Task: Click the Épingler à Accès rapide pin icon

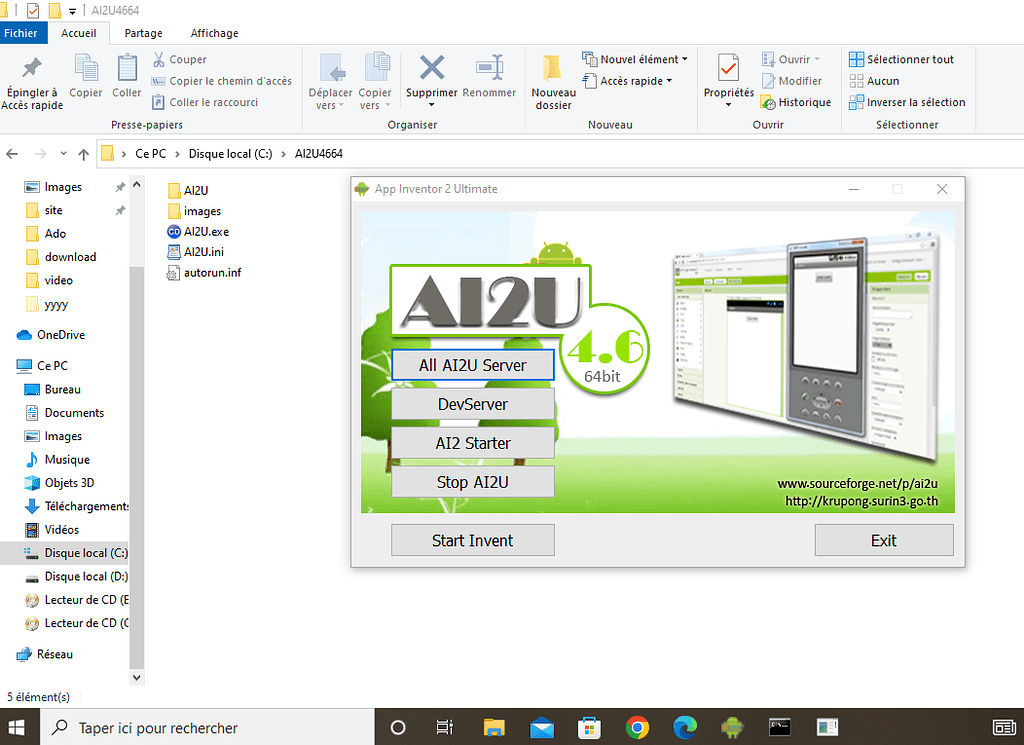Action: point(32,70)
